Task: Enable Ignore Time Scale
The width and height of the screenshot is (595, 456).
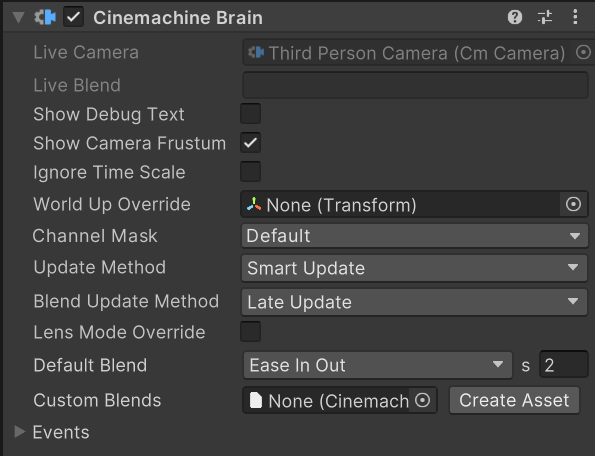Action: pos(250,171)
